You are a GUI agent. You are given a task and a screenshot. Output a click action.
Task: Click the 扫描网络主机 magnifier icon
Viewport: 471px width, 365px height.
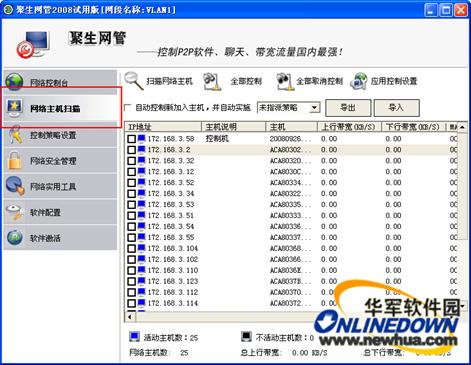coord(134,81)
